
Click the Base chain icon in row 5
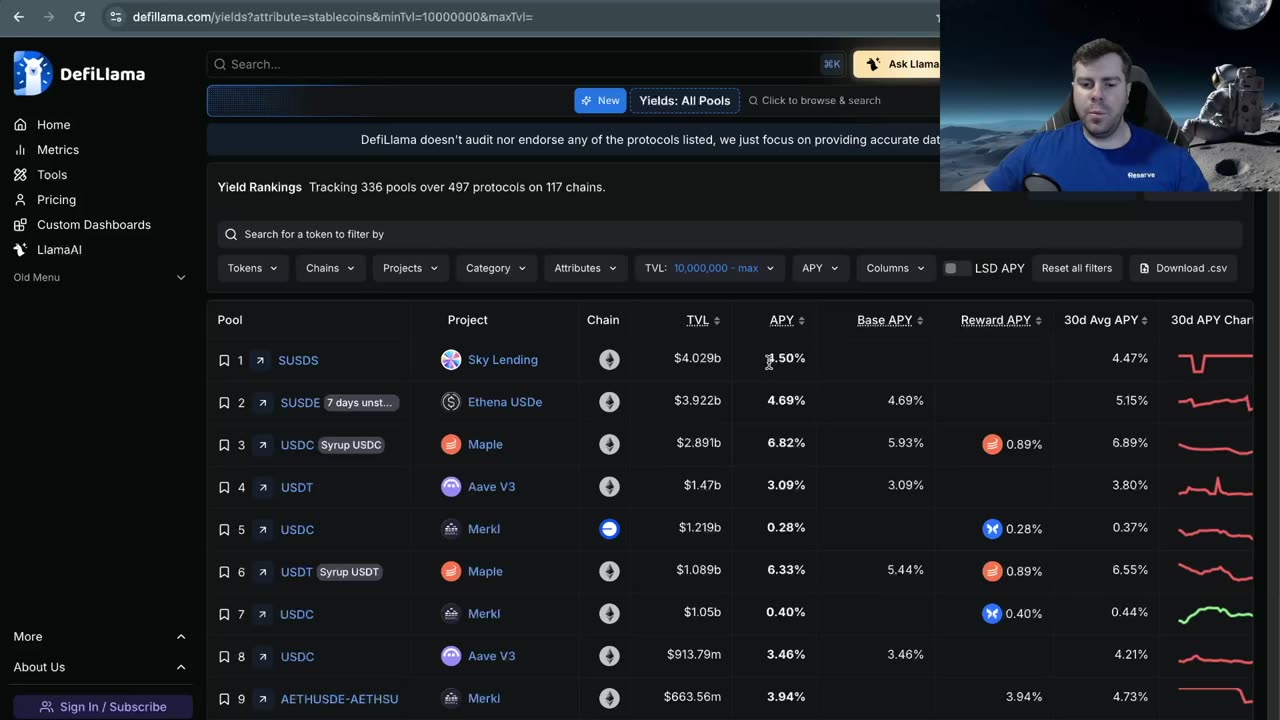click(609, 529)
